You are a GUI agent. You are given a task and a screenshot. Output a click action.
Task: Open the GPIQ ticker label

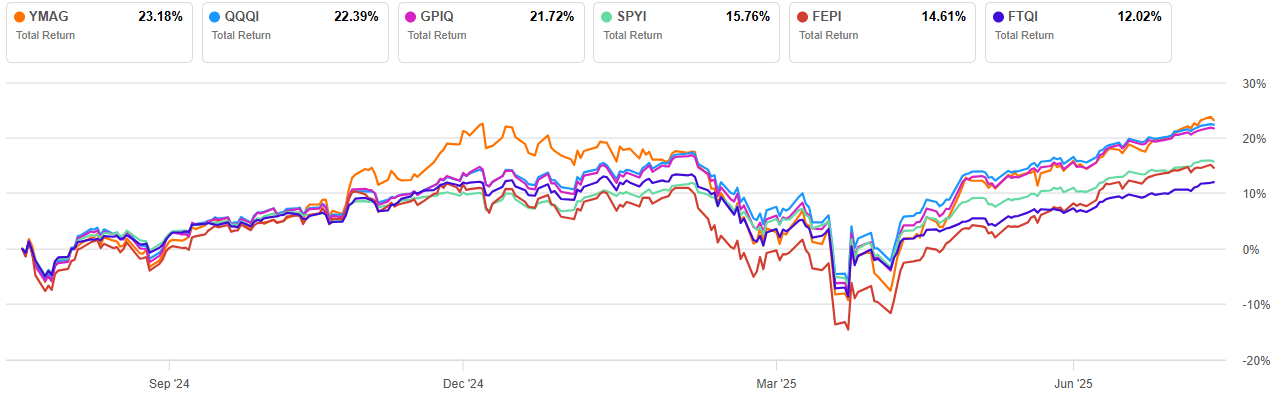(441, 18)
